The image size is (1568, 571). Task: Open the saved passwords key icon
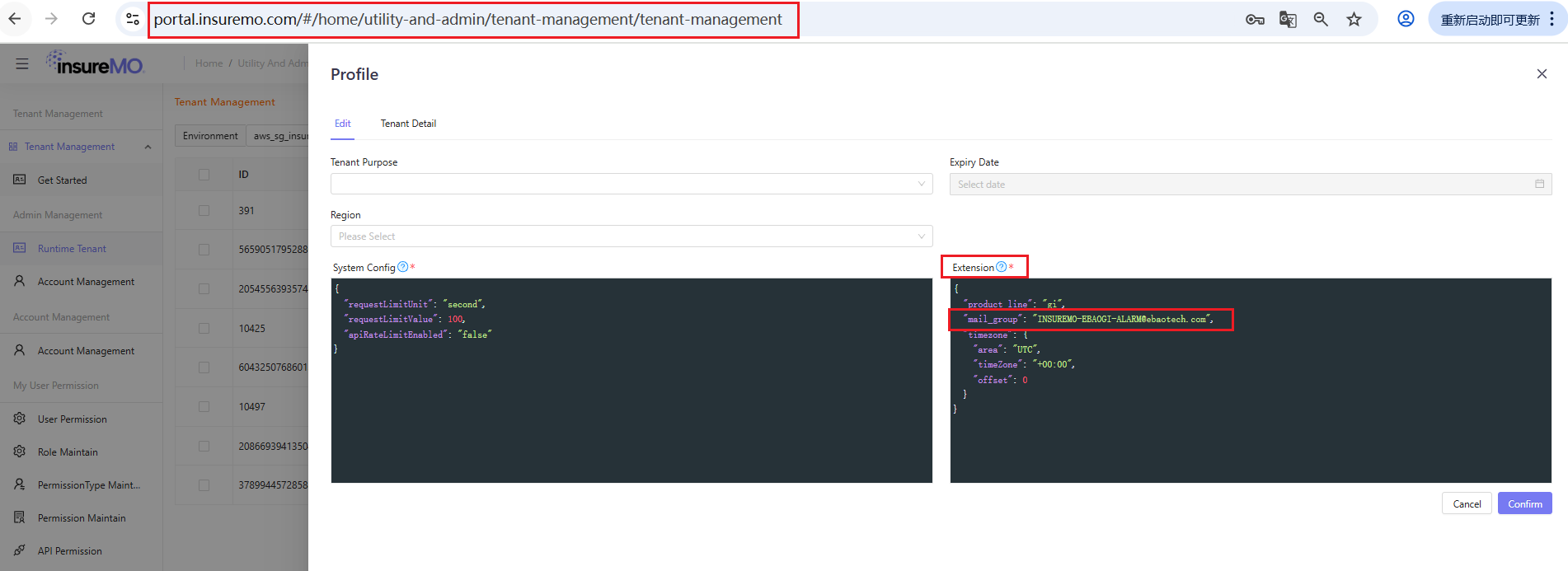[1255, 20]
